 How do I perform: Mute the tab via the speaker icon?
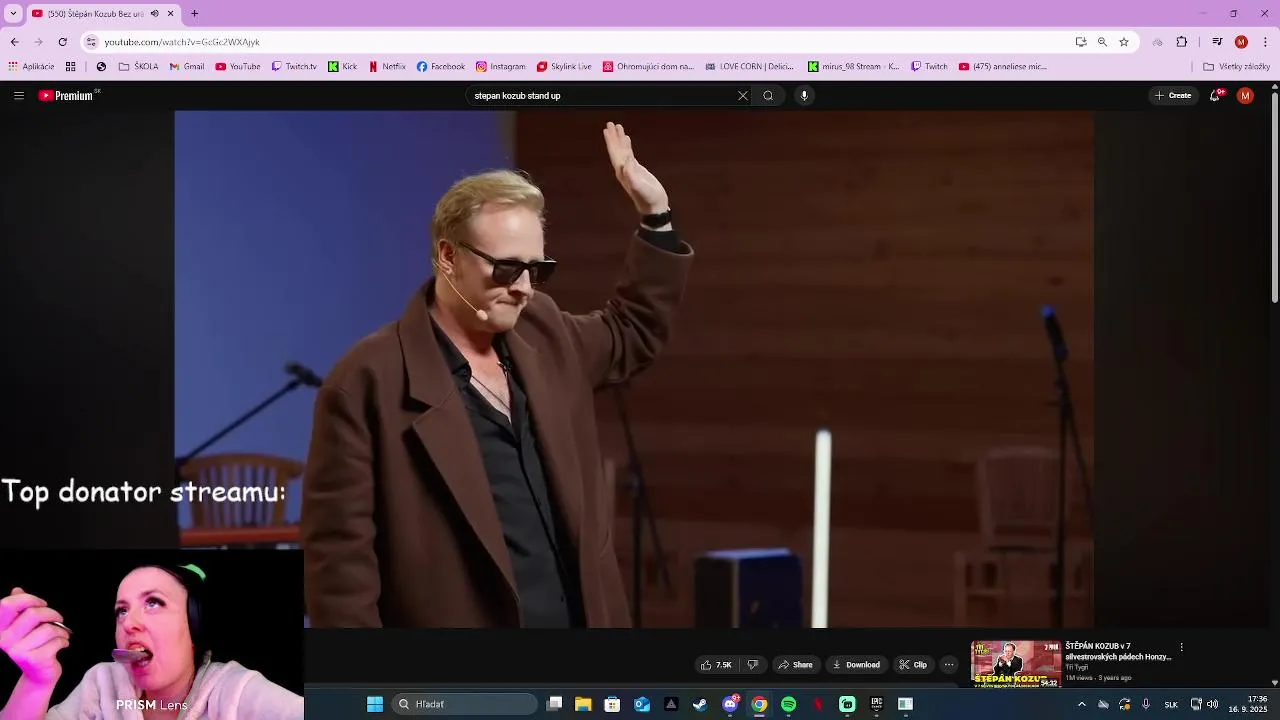pos(154,13)
